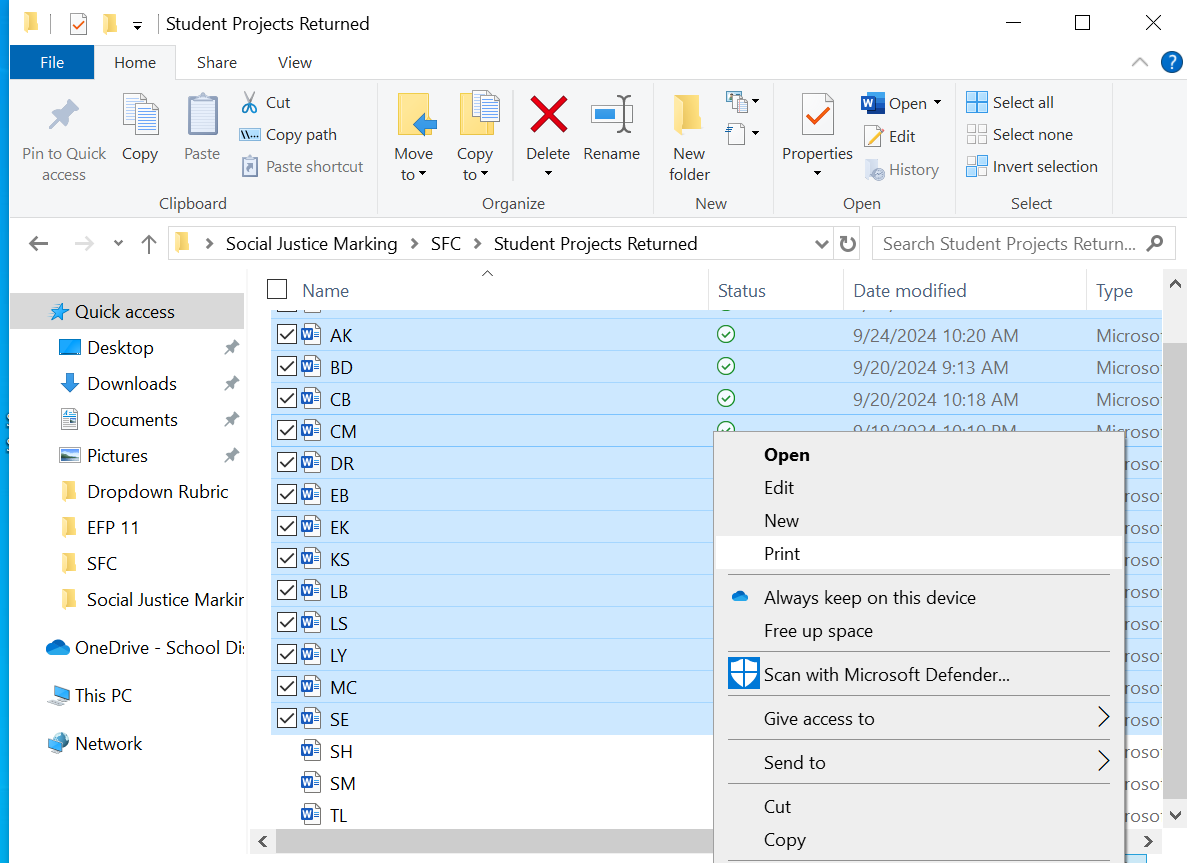Uncheck the SE file checkbox
The image size is (1187, 863).
(287, 718)
